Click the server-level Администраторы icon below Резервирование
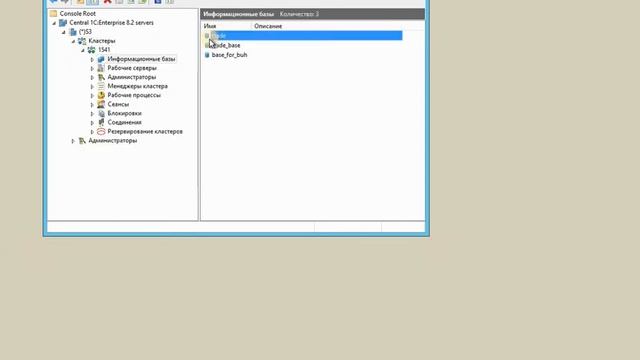Viewport: 640px width, 360px height. (x=82, y=141)
